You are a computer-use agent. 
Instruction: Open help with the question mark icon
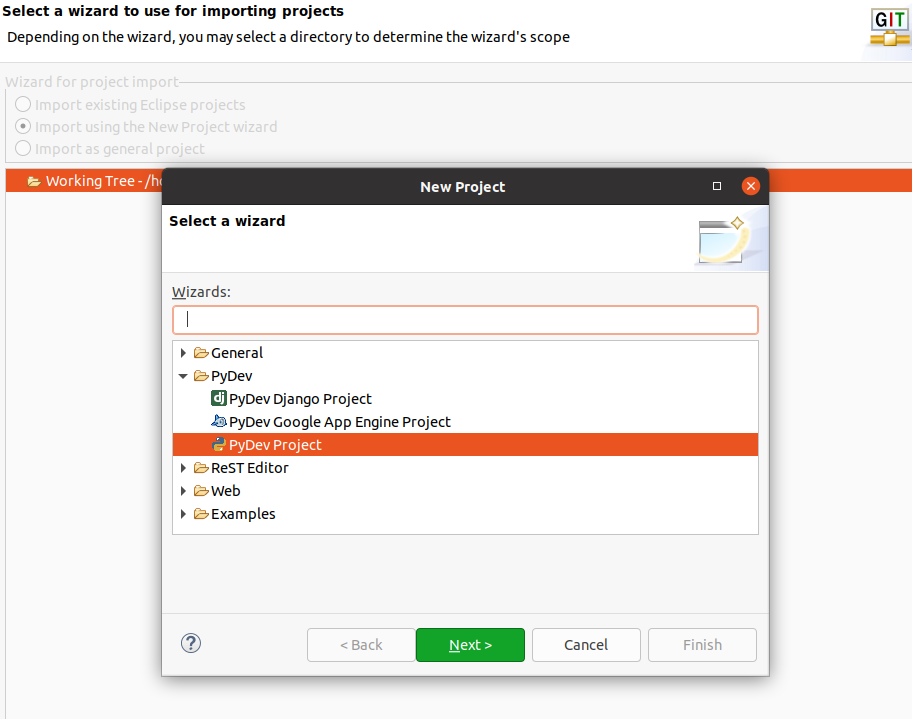point(191,644)
